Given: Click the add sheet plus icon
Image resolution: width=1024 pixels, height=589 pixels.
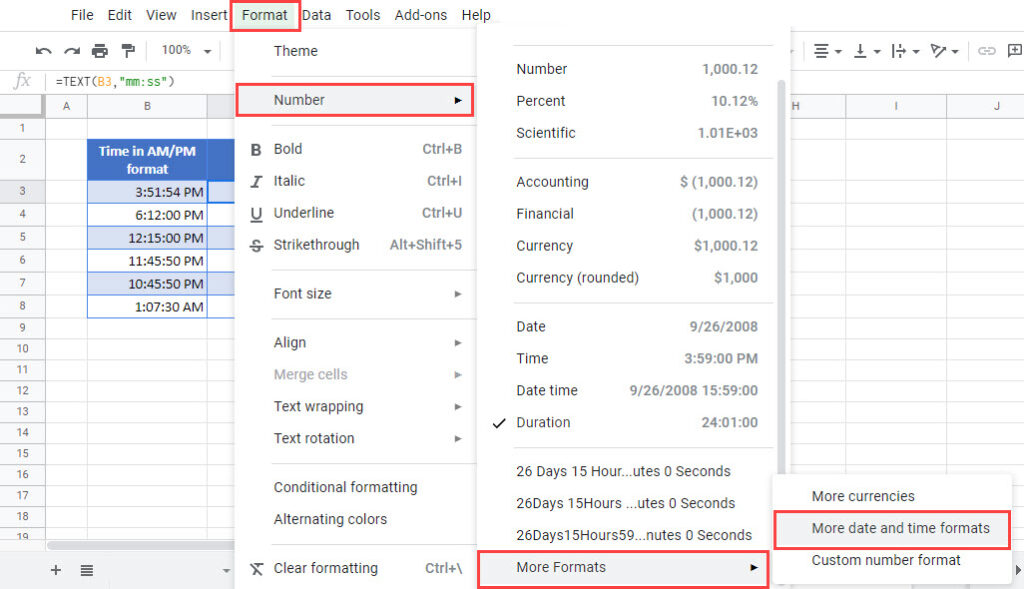Looking at the screenshot, I should (x=56, y=570).
